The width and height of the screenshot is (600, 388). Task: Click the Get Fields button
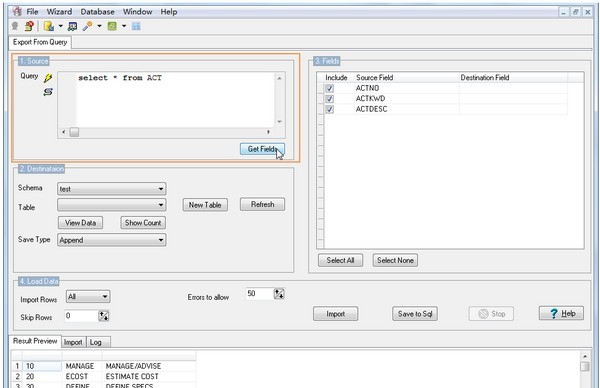click(262, 149)
